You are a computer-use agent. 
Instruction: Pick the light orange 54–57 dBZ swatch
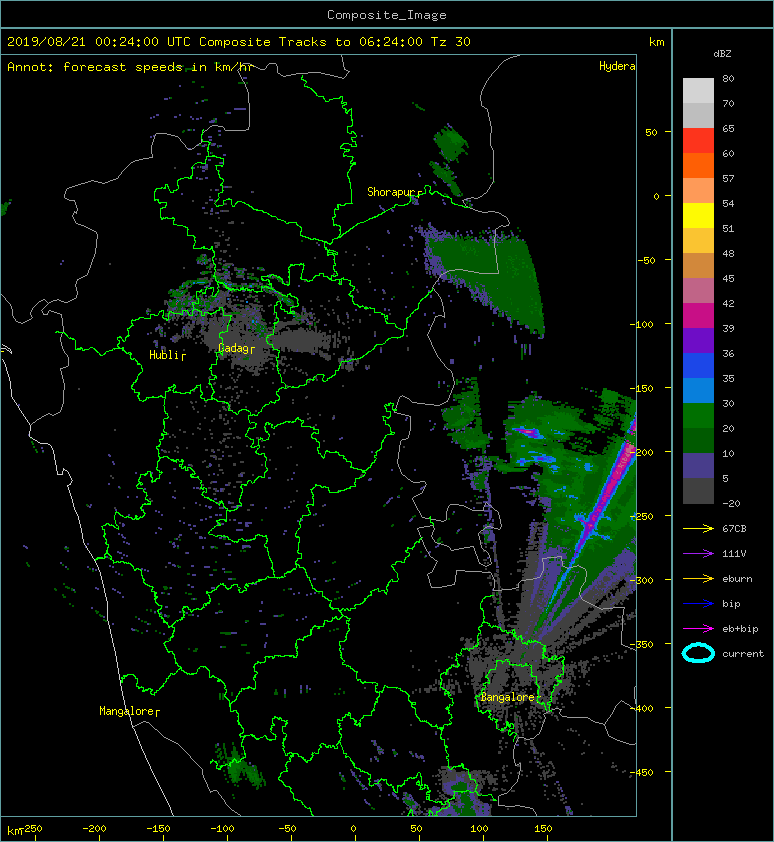pyautogui.click(x=698, y=191)
